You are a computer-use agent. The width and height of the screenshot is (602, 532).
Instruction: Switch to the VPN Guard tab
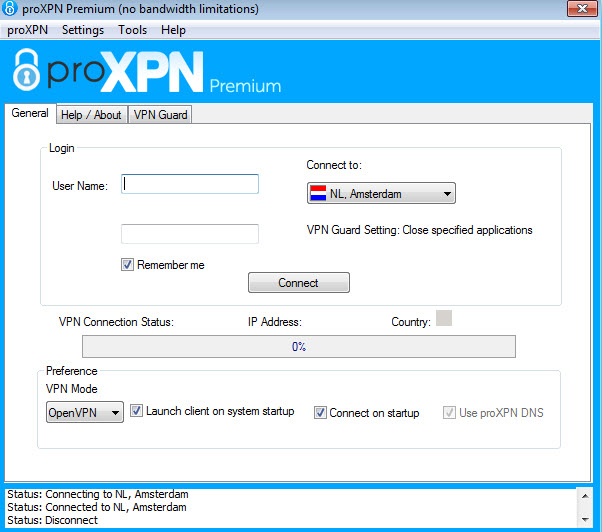[x=160, y=115]
